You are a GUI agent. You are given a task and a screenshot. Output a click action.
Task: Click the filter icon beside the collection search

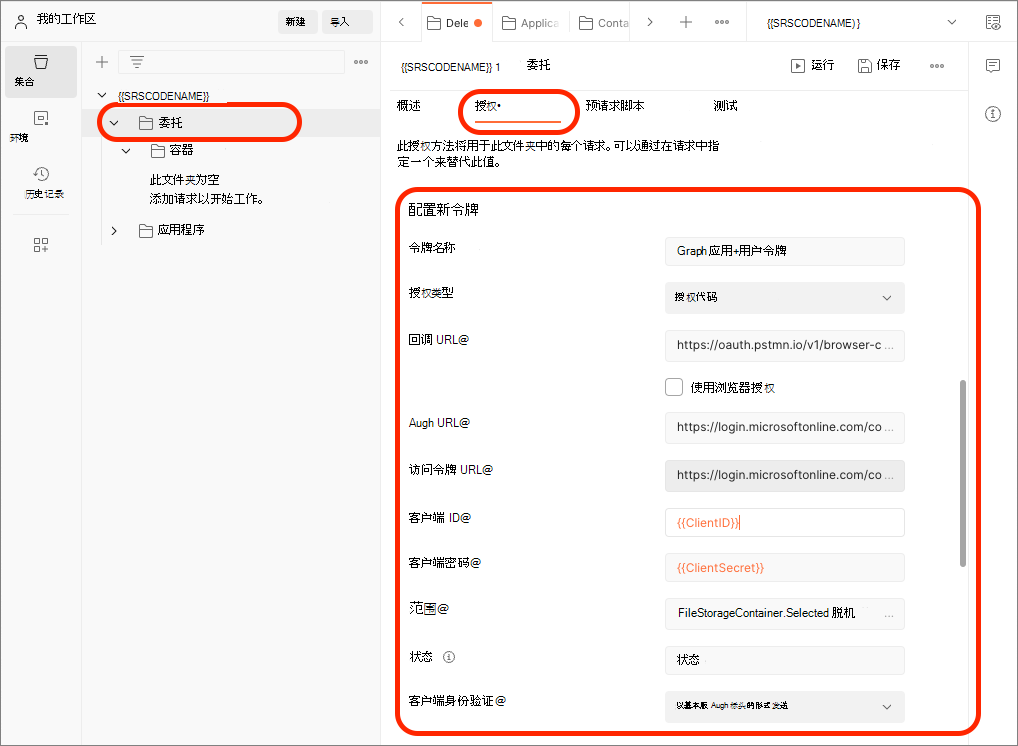(135, 61)
